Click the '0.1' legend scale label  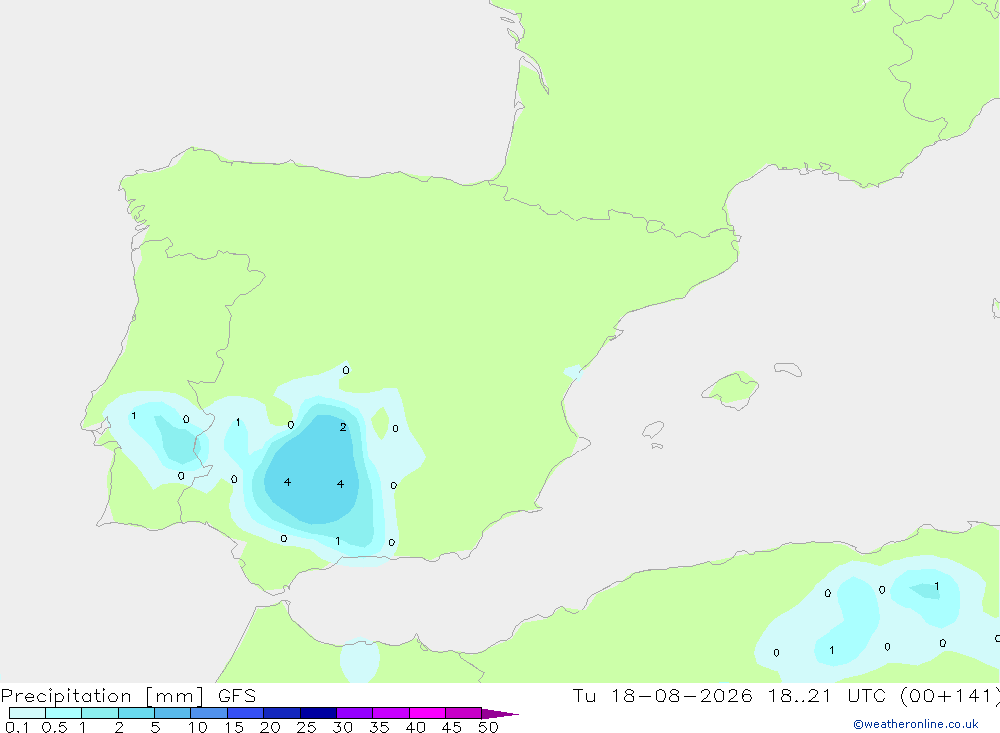point(17,727)
